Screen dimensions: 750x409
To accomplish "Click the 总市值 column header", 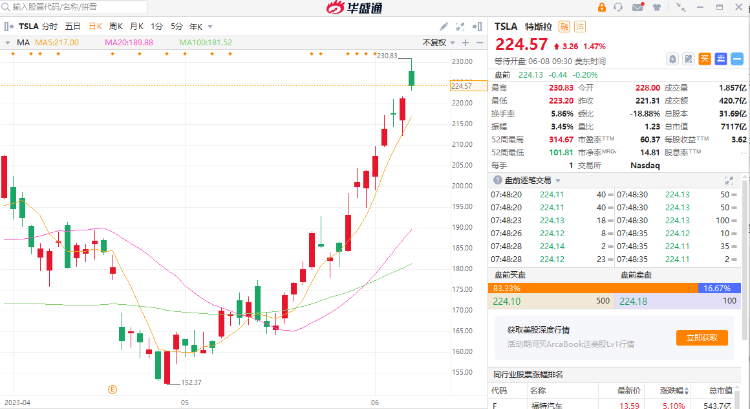I will tap(720, 390).
